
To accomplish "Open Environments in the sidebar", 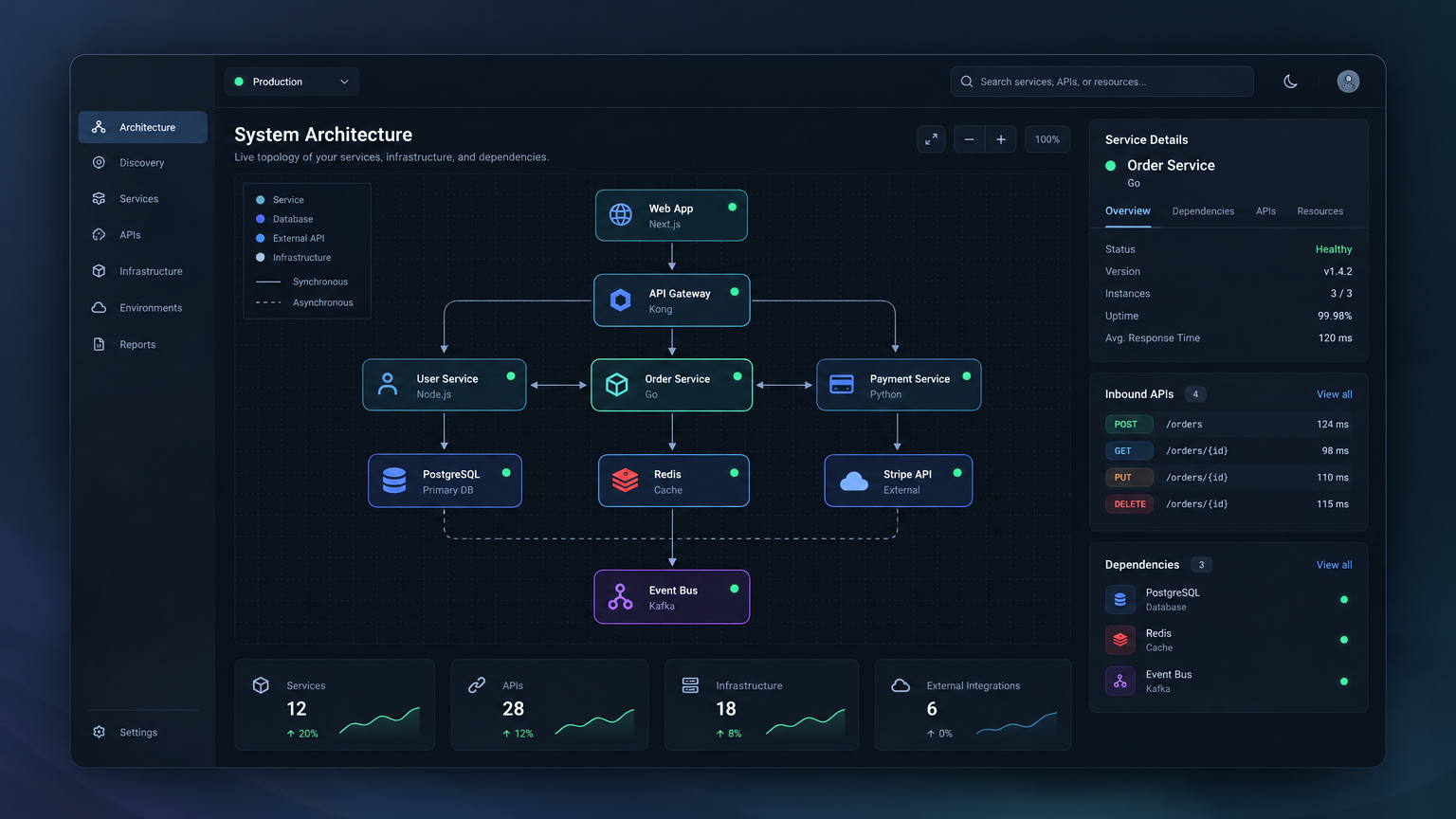I will [142, 308].
